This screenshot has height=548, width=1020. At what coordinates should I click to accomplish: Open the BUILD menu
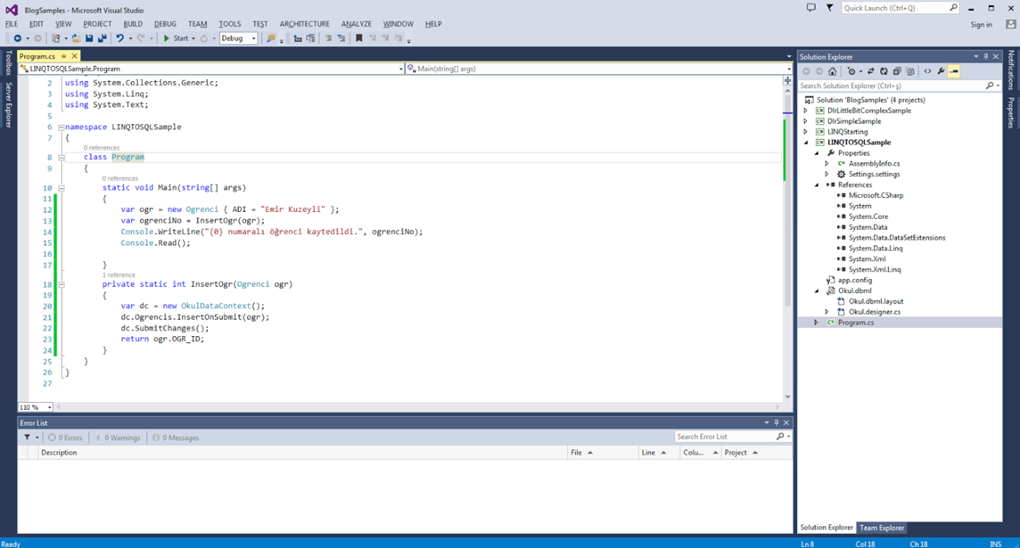(x=133, y=24)
